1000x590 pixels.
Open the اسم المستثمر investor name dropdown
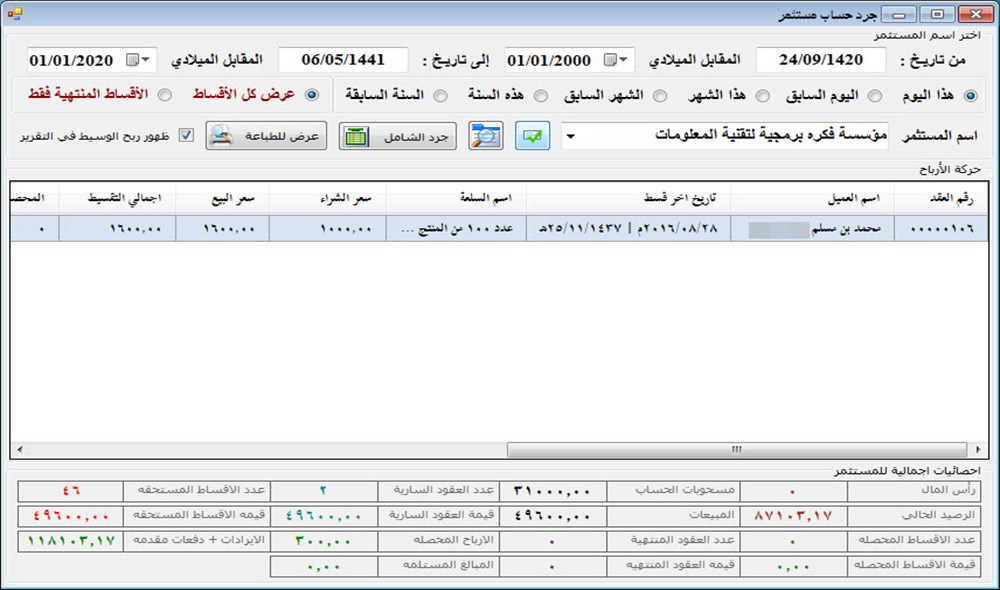click(x=571, y=136)
